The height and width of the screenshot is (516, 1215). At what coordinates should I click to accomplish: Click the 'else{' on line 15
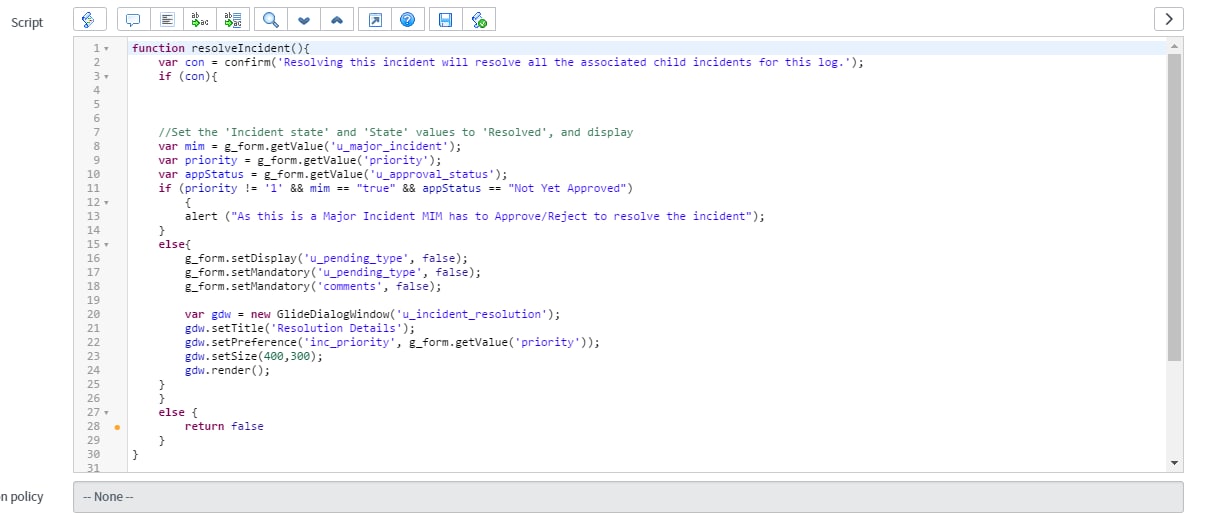[174, 244]
